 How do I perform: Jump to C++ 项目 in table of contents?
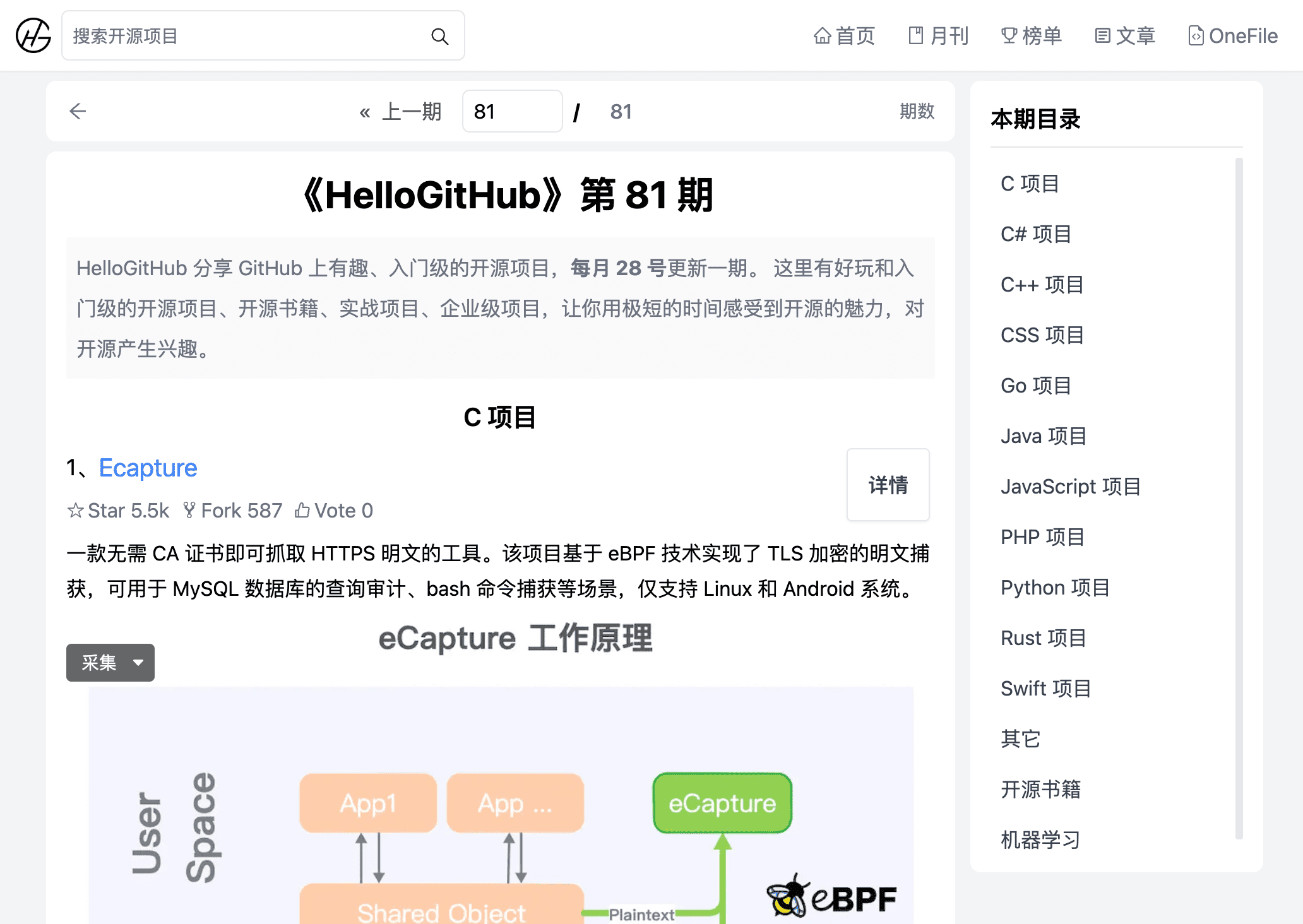(1042, 285)
